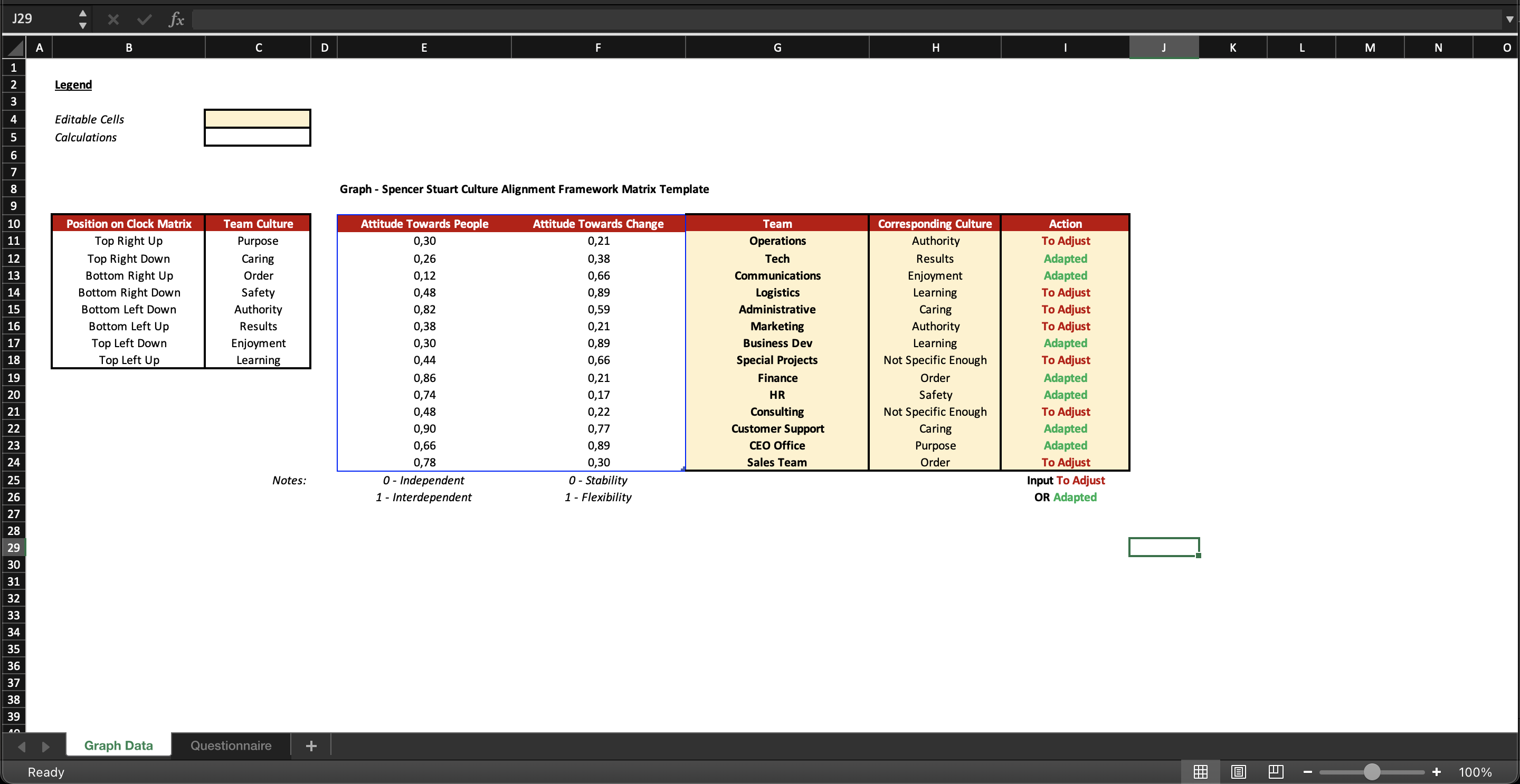This screenshot has height=784, width=1520.
Task: Select column G header
Action: pos(777,48)
